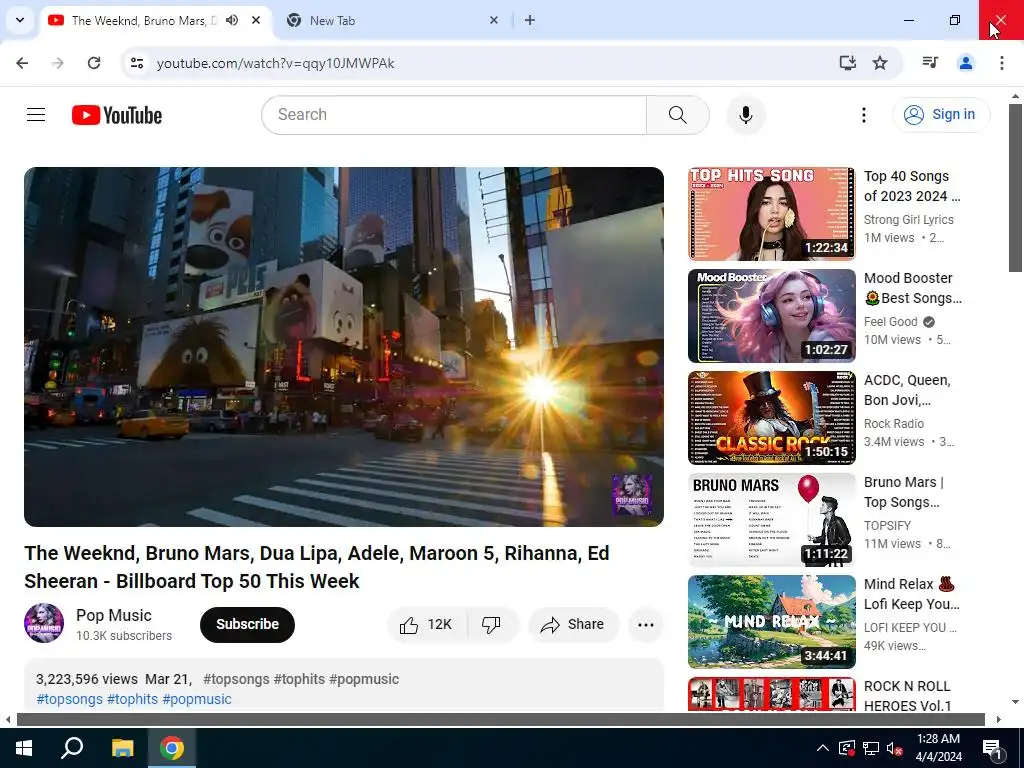Image resolution: width=1024 pixels, height=768 pixels.
Task: Open Bruno Mars Top Songs thumbnail
Action: point(771,519)
